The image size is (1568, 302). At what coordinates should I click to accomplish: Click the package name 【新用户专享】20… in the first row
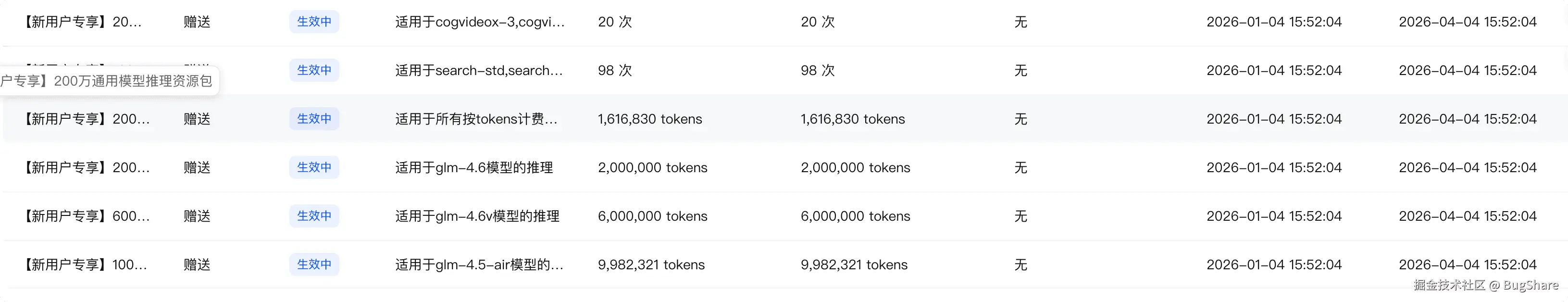coord(83,22)
